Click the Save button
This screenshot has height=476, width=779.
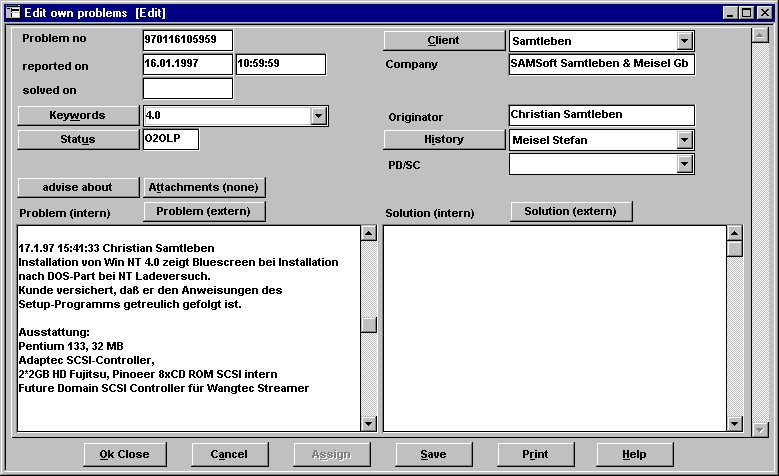click(433, 454)
